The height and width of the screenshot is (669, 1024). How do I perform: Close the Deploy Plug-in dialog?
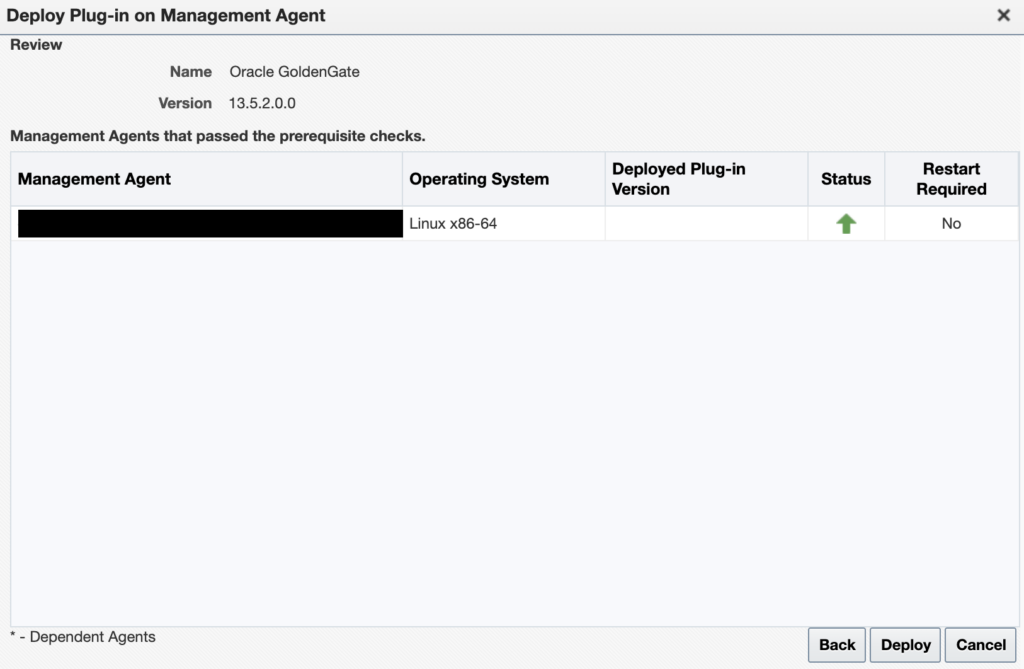pyautogui.click(x=1004, y=15)
